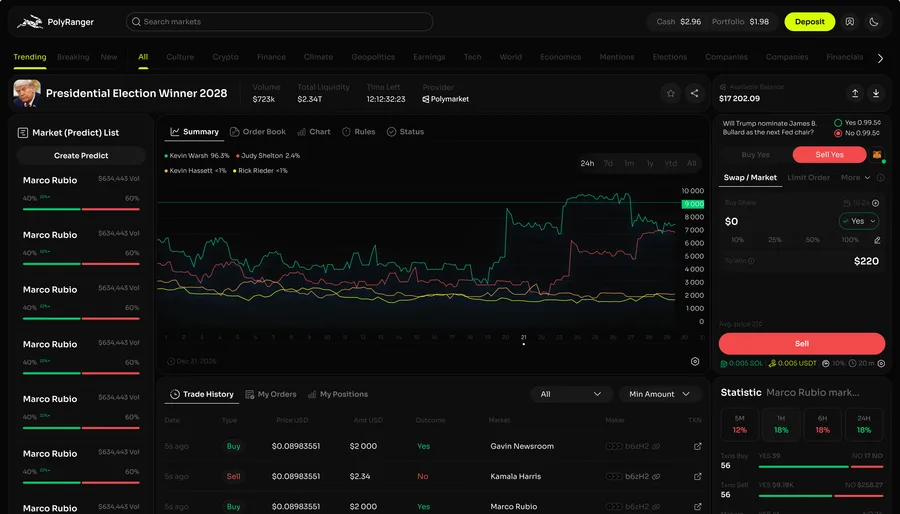900x514 pixels.
Task: Select the 7d chart range
Action: click(x=608, y=163)
